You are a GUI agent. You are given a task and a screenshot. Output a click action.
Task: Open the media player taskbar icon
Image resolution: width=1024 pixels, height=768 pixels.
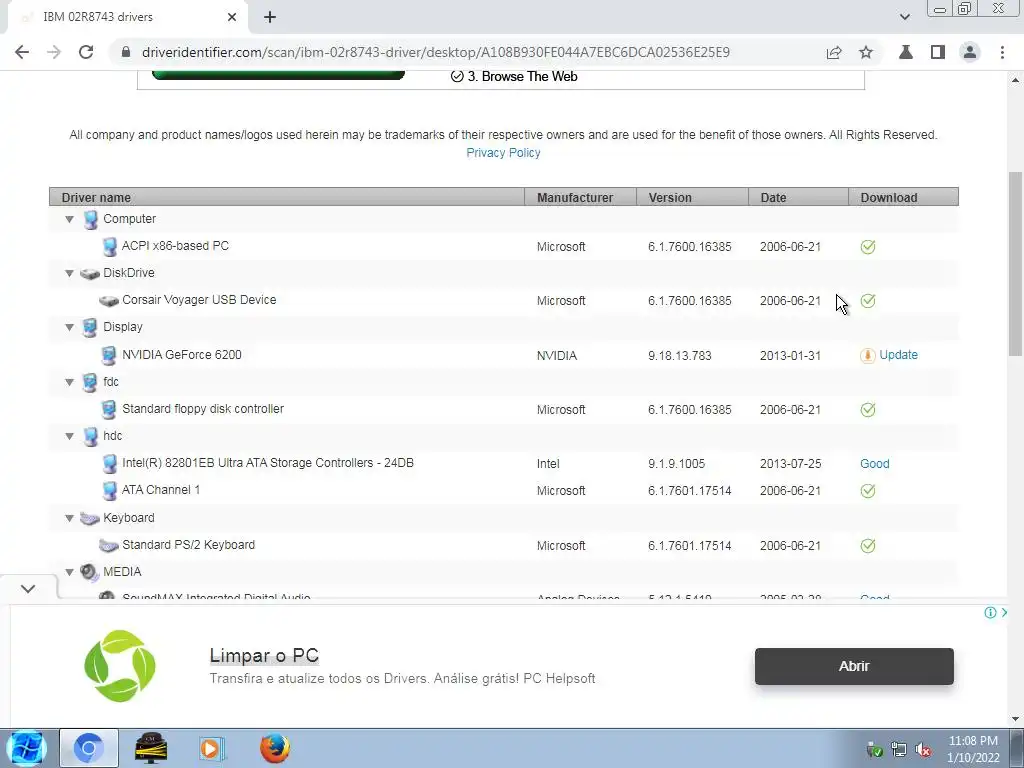click(x=212, y=748)
